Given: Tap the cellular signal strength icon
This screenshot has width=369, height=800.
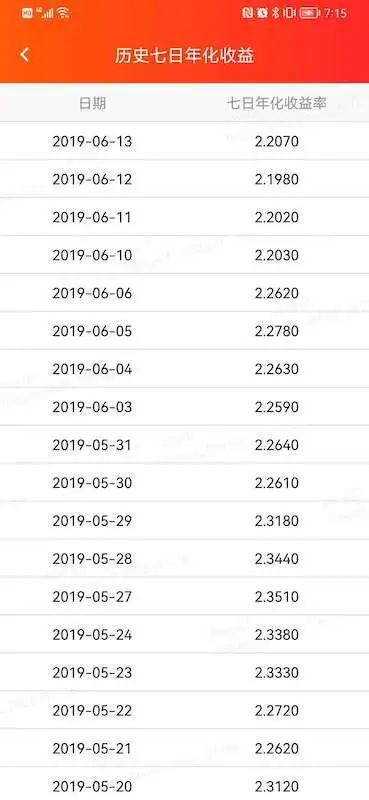Looking at the screenshot, I should coord(45,13).
